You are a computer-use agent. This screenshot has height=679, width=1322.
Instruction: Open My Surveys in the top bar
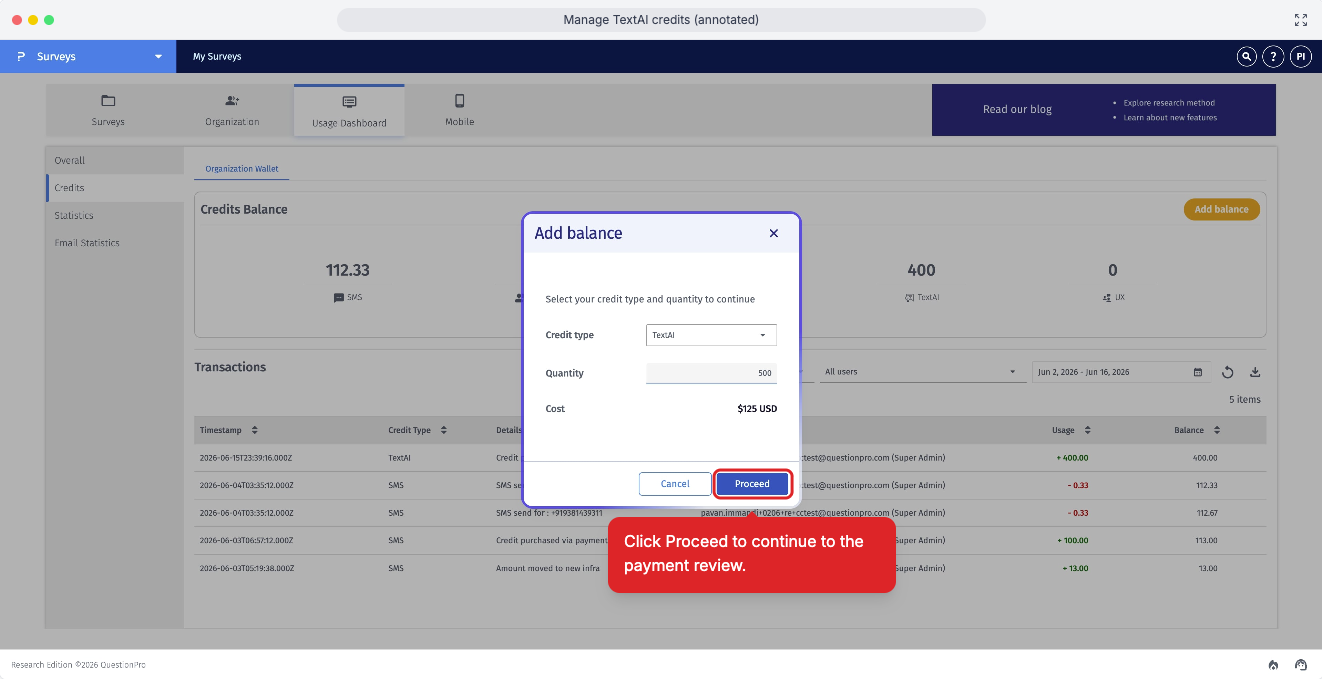(217, 57)
